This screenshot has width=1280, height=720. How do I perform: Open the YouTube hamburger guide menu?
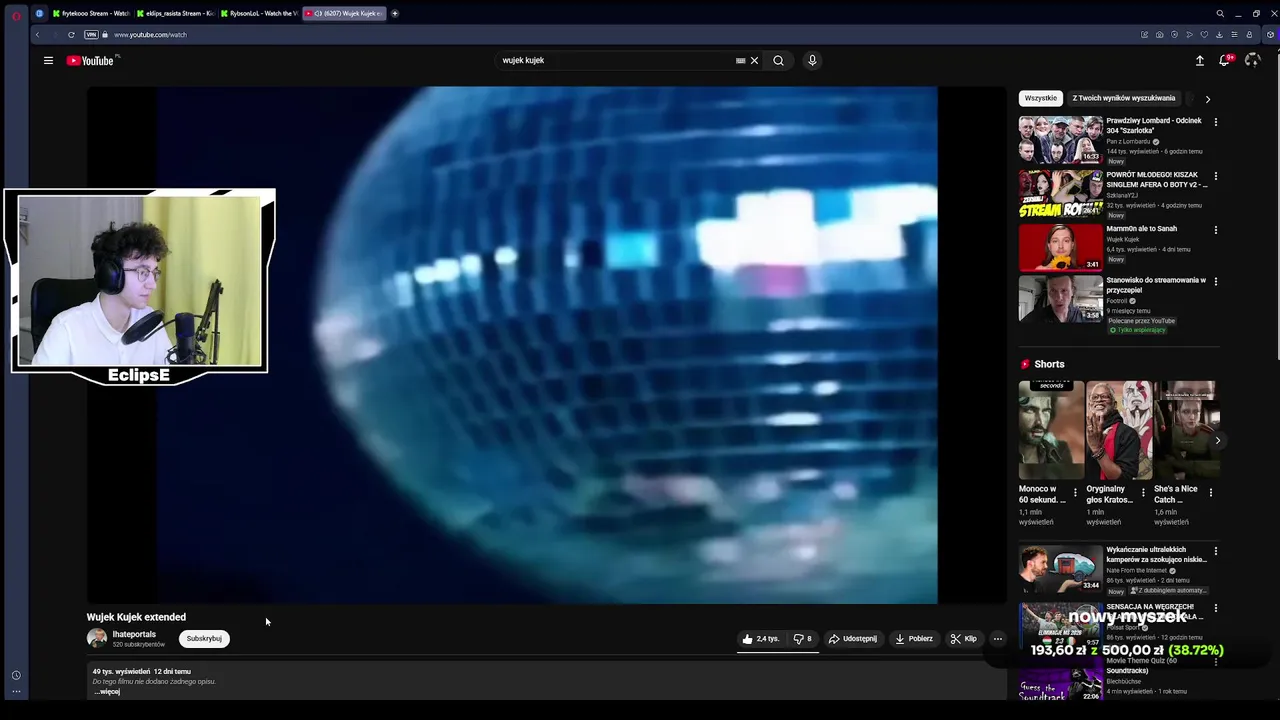tap(48, 60)
